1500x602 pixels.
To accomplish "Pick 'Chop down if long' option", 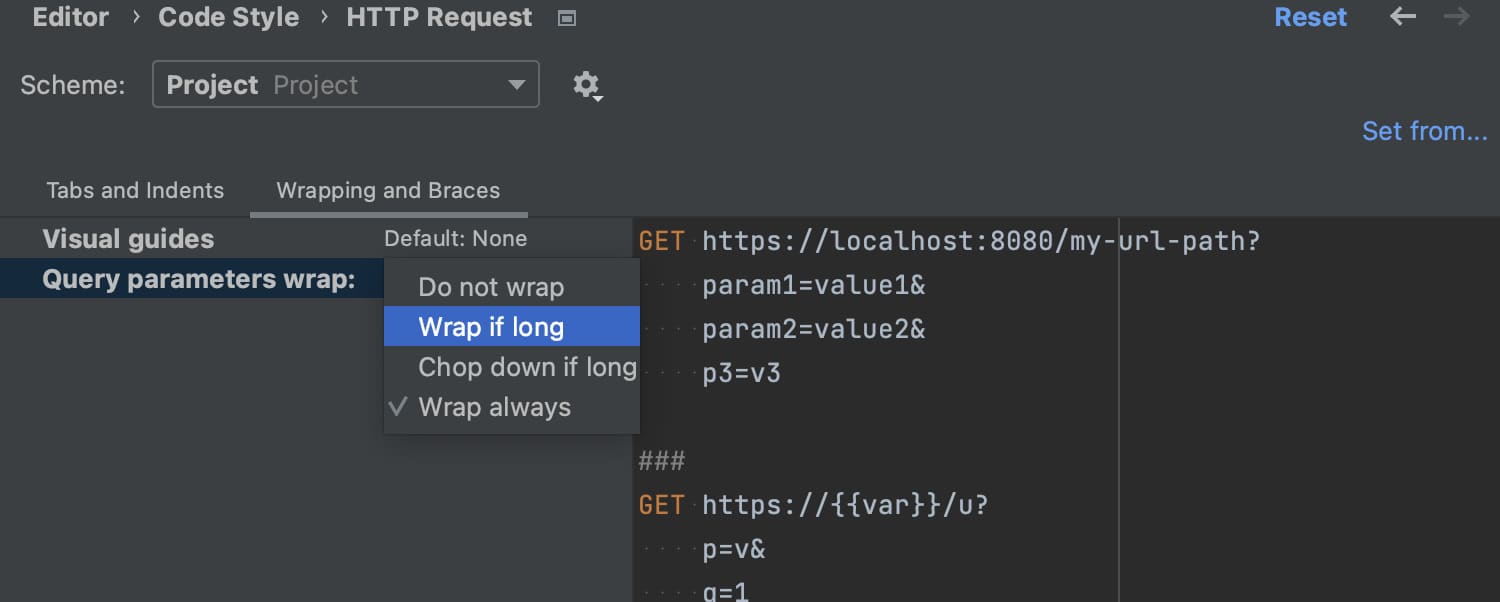I will 527,367.
